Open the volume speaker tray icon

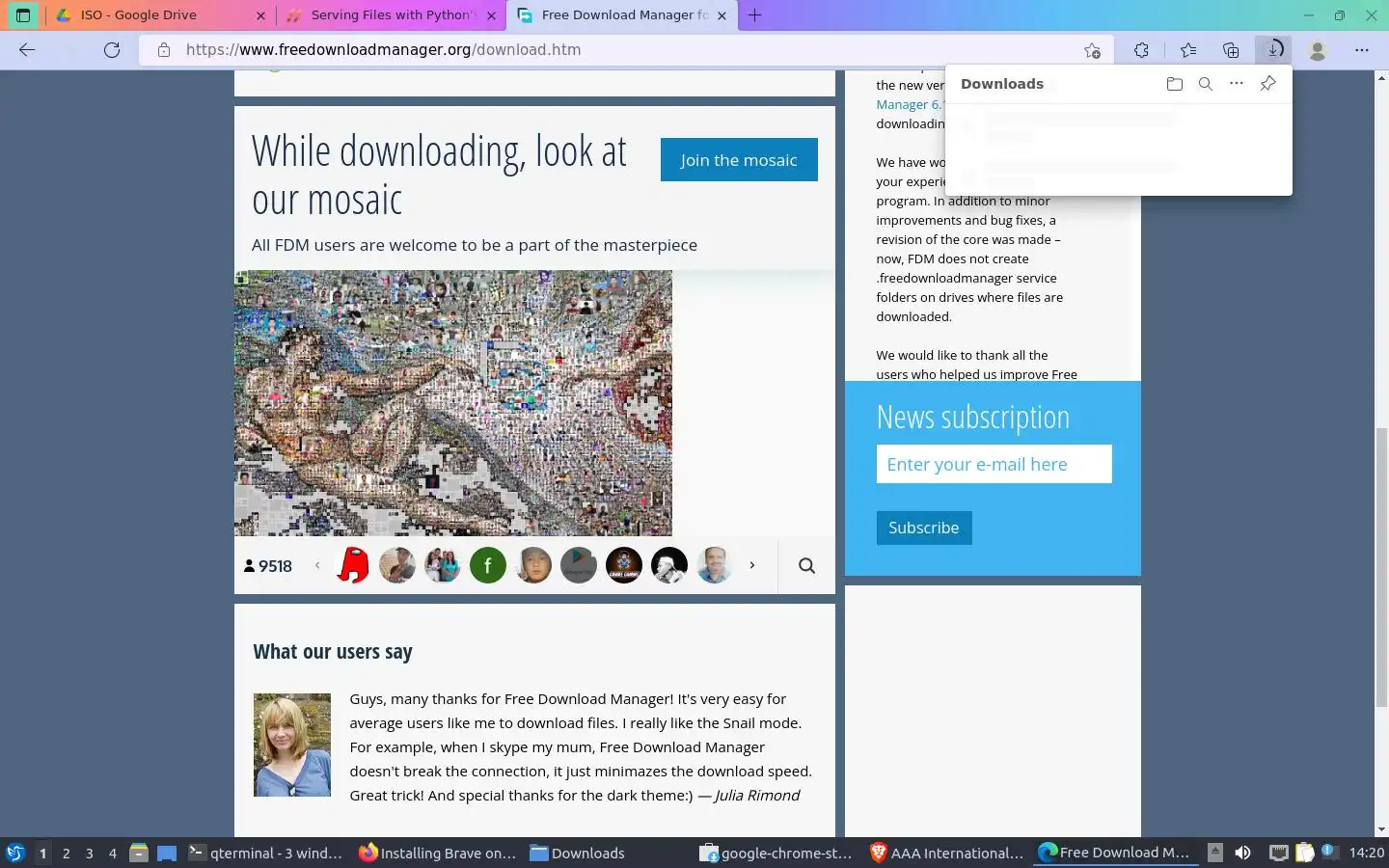click(x=1242, y=853)
